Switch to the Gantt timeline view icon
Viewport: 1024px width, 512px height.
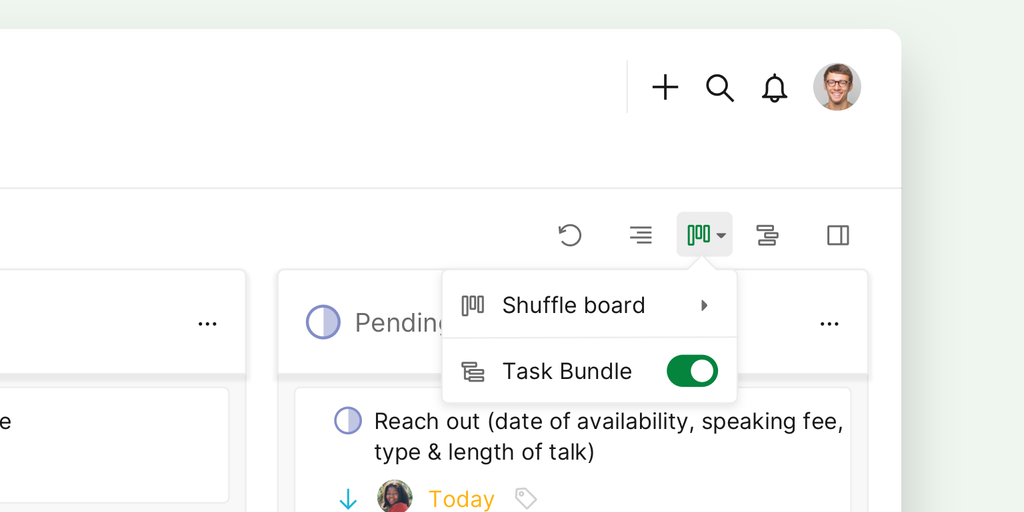click(767, 235)
